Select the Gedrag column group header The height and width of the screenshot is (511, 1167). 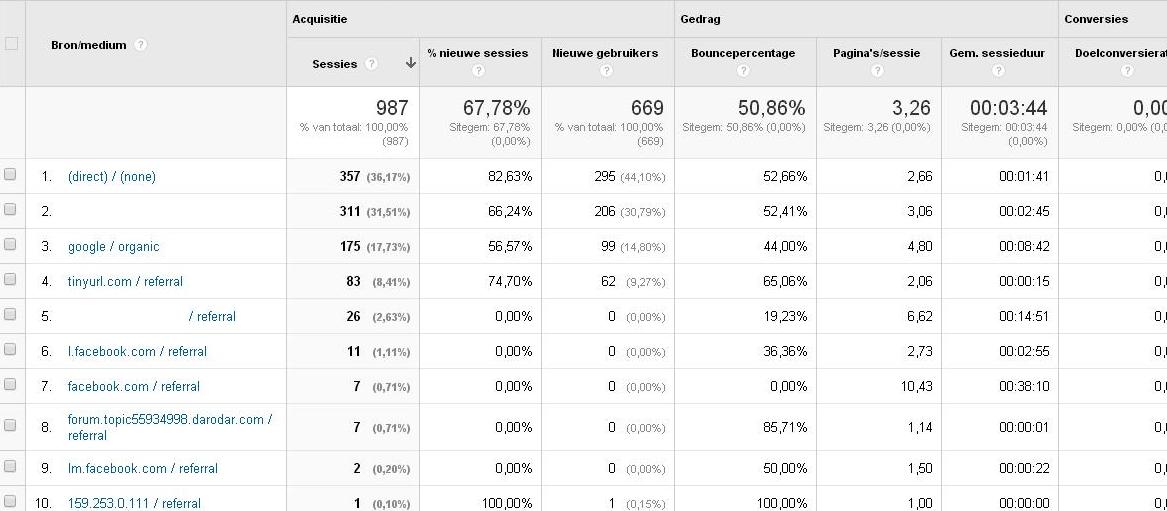[x=700, y=19]
